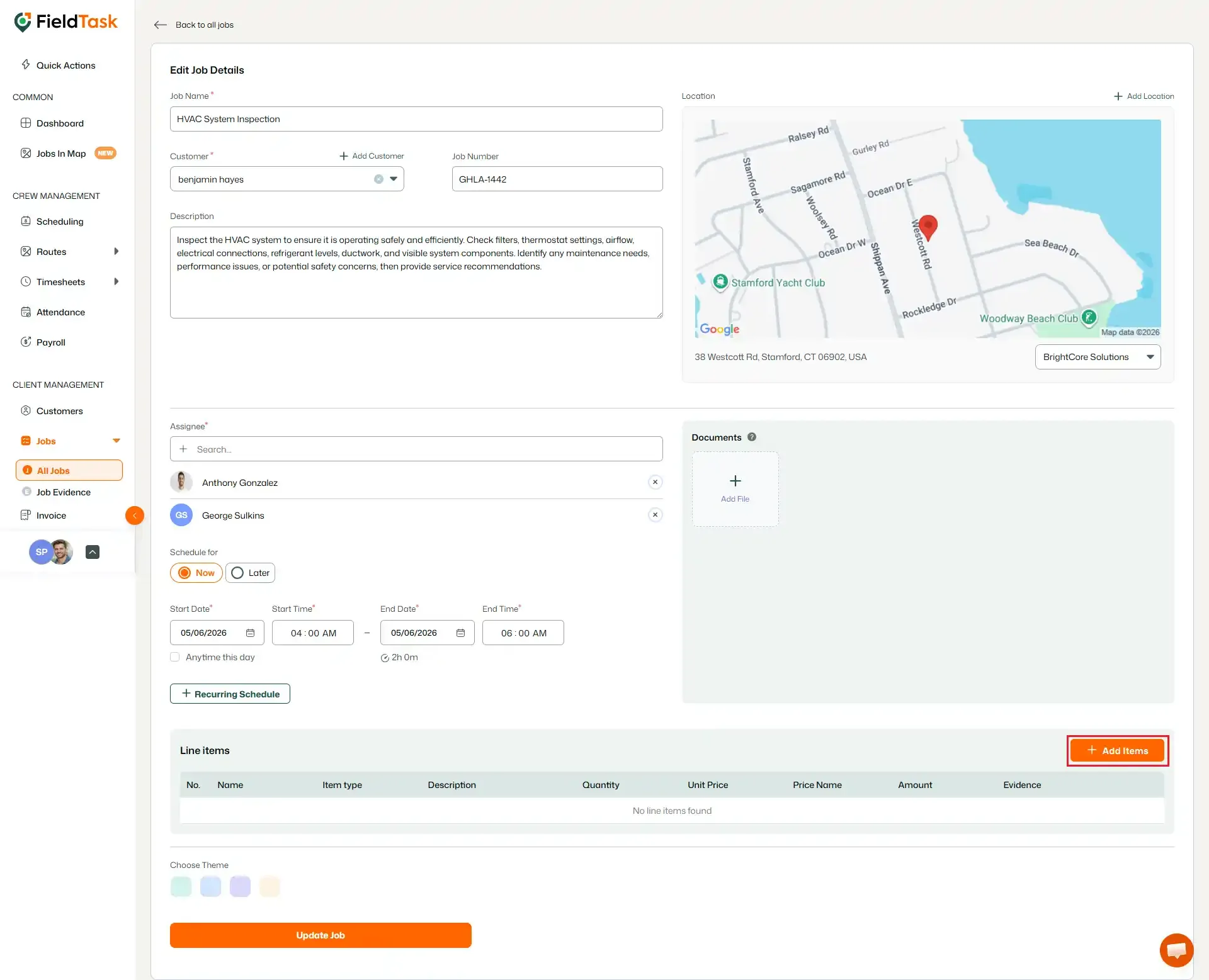
Task: Click the Job Name input field
Action: click(x=416, y=119)
